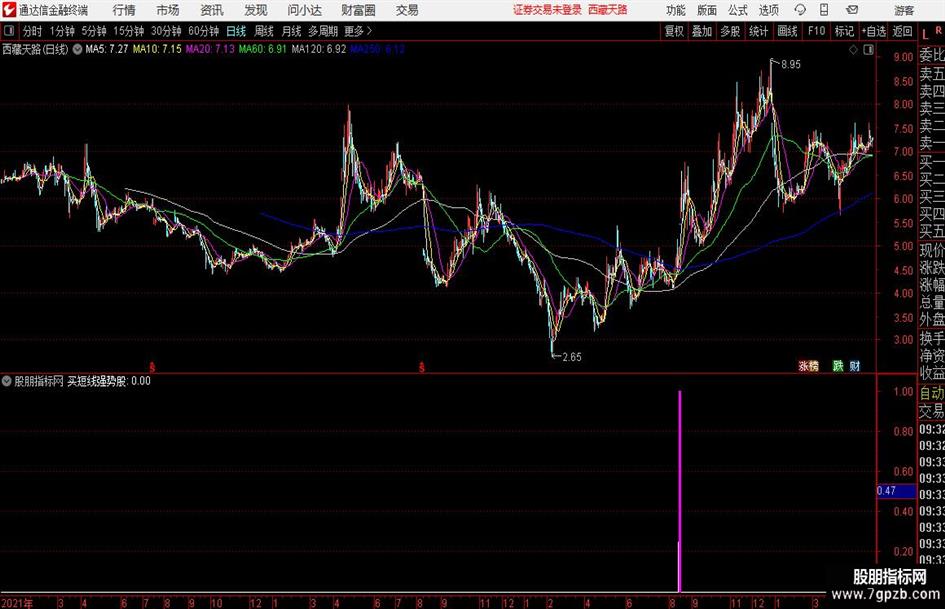Select the 月线 monthly chart tab
The image size is (945, 609).
point(291,31)
